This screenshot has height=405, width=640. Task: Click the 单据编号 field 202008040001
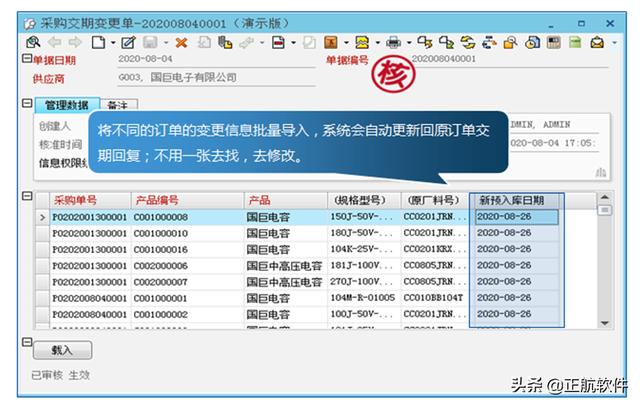tap(510, 59)
